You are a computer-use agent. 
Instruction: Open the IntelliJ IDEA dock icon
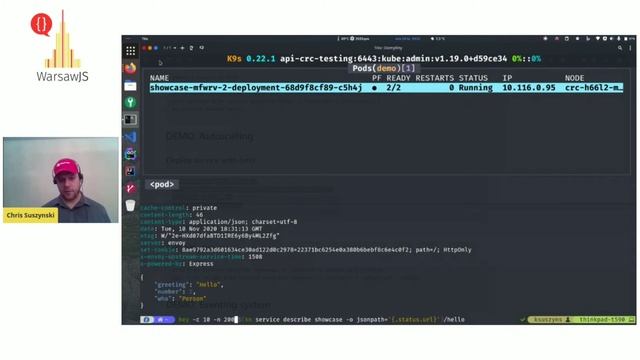131,171
